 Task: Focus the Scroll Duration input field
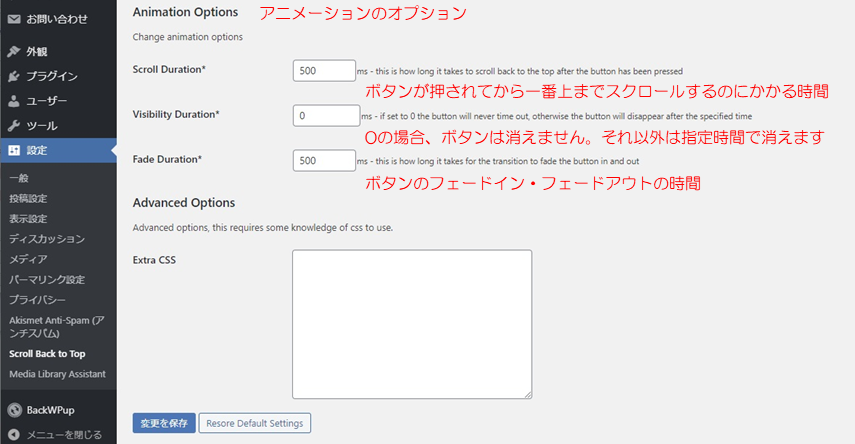click(324, 71)
